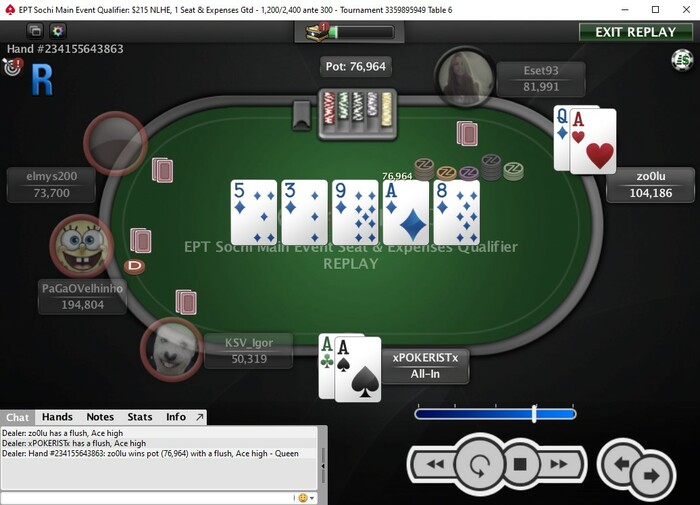Collapse the chat panel side handle
Screen dimensions: 700x505
[323, 466]
